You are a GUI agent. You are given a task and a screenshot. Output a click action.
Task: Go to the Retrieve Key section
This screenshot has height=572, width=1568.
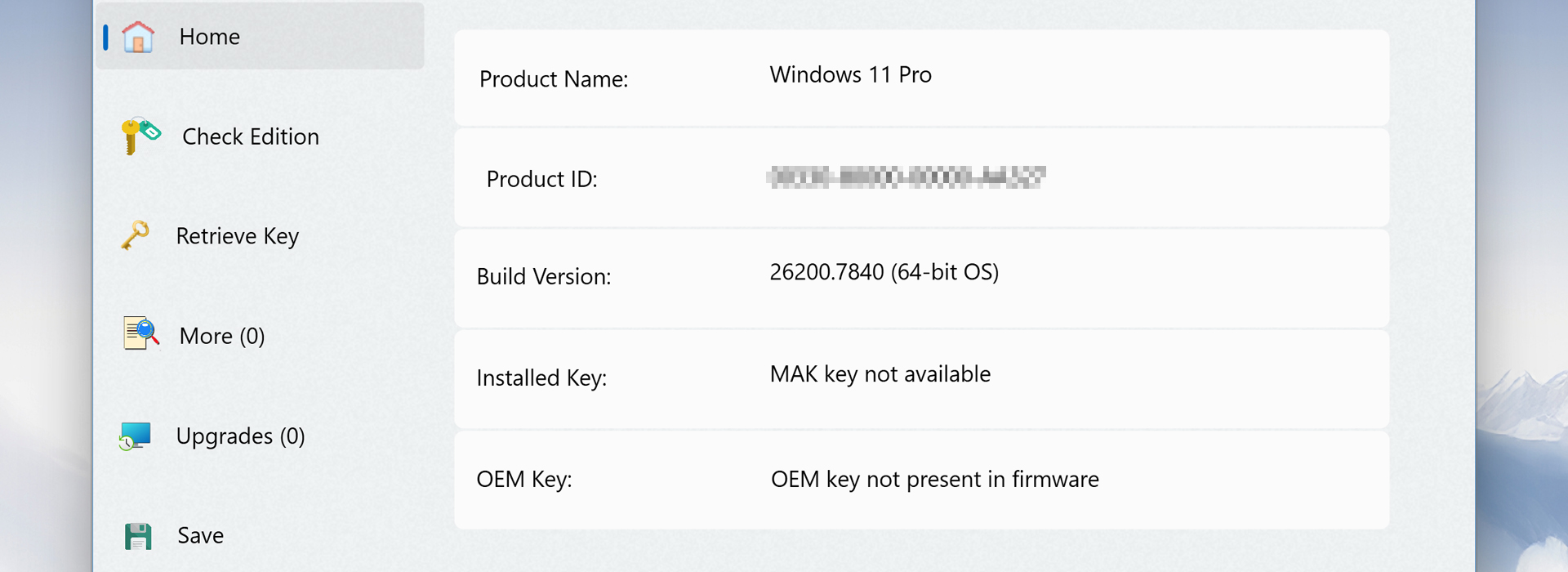(x=238, y=236)
